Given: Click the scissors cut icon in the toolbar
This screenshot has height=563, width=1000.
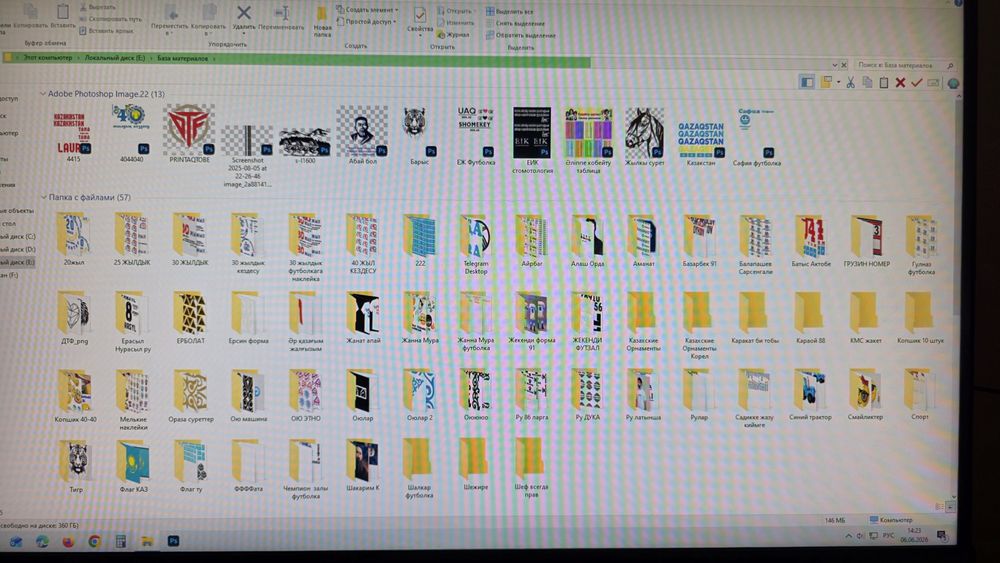Looking at the screenshot, I should (851, 82).
